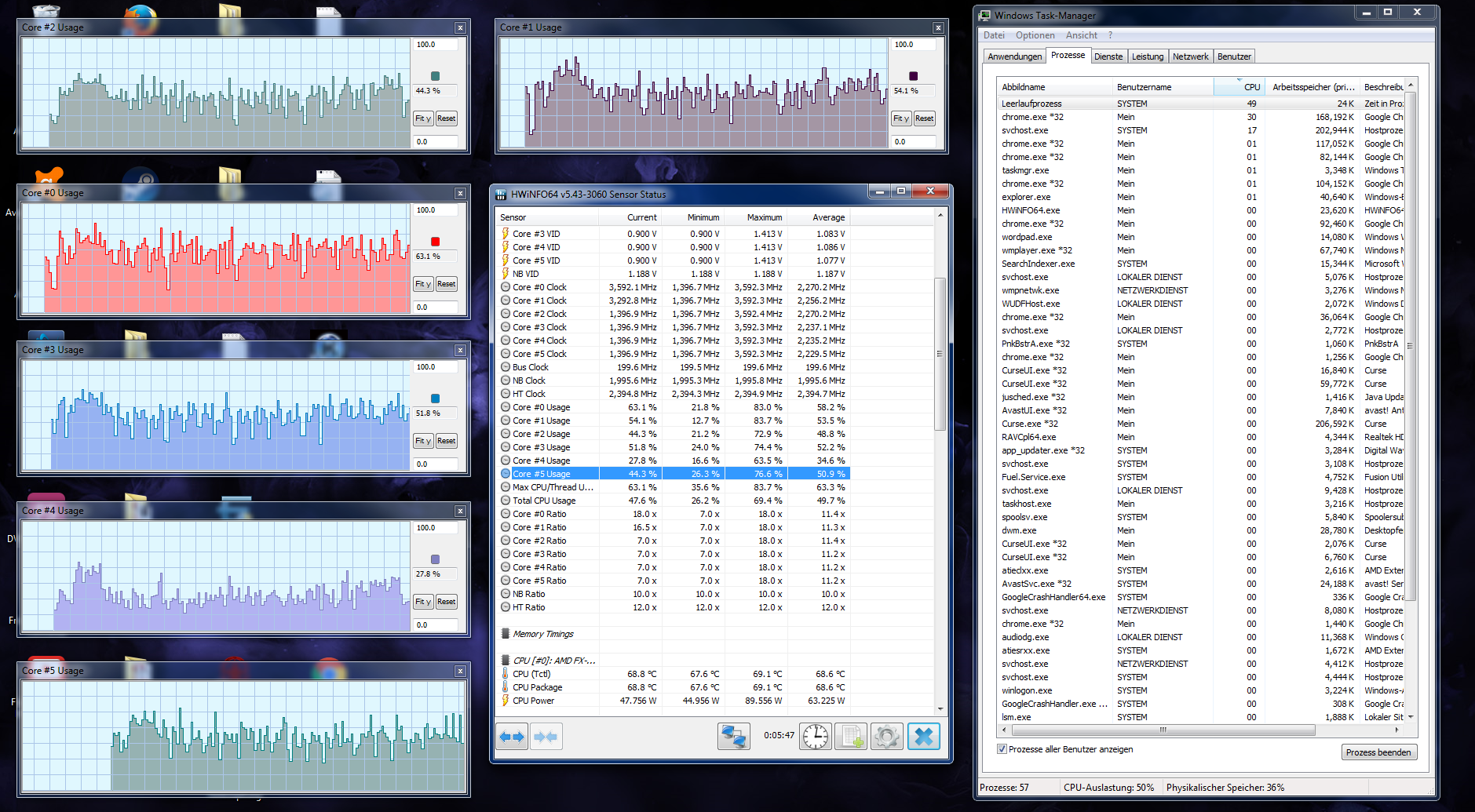Viewport: 1475px width, 812px height.
Task: Click the circle icon beside Bus Clock
Action: coord(506,367)
